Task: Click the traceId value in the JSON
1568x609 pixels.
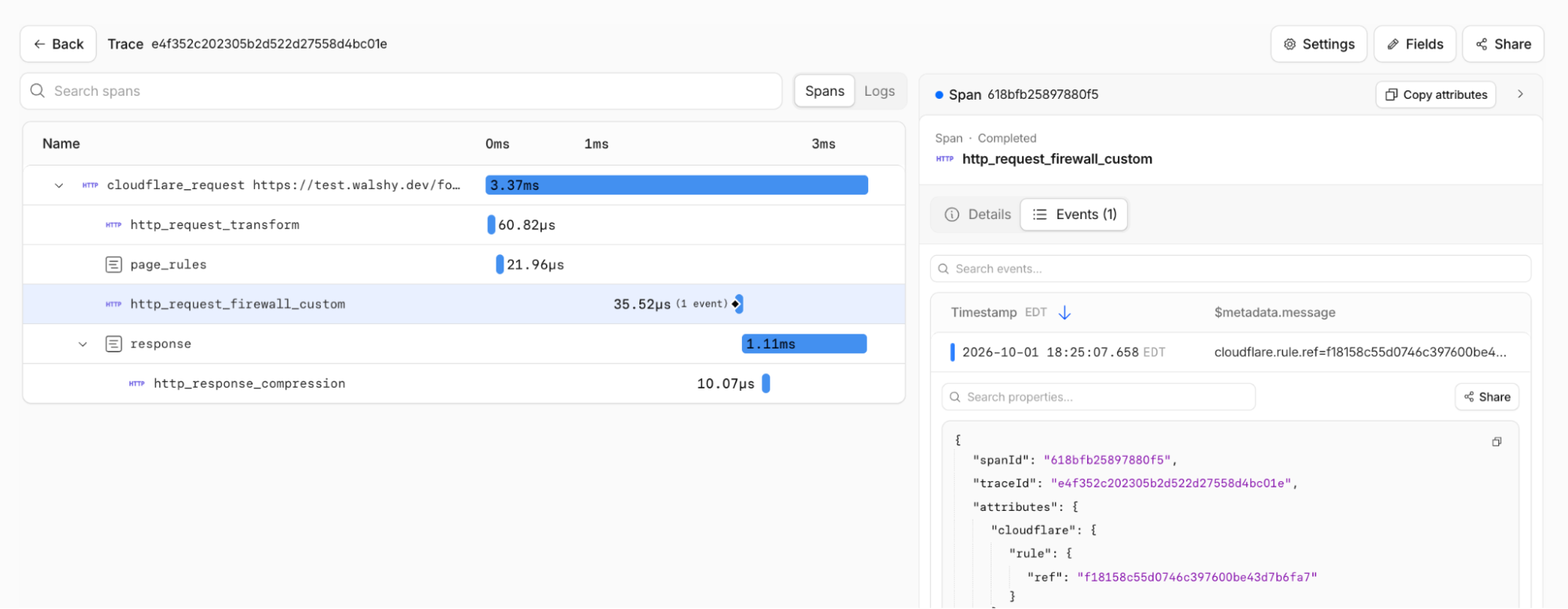Action: pyautogui.click(x=1173, y=483)
